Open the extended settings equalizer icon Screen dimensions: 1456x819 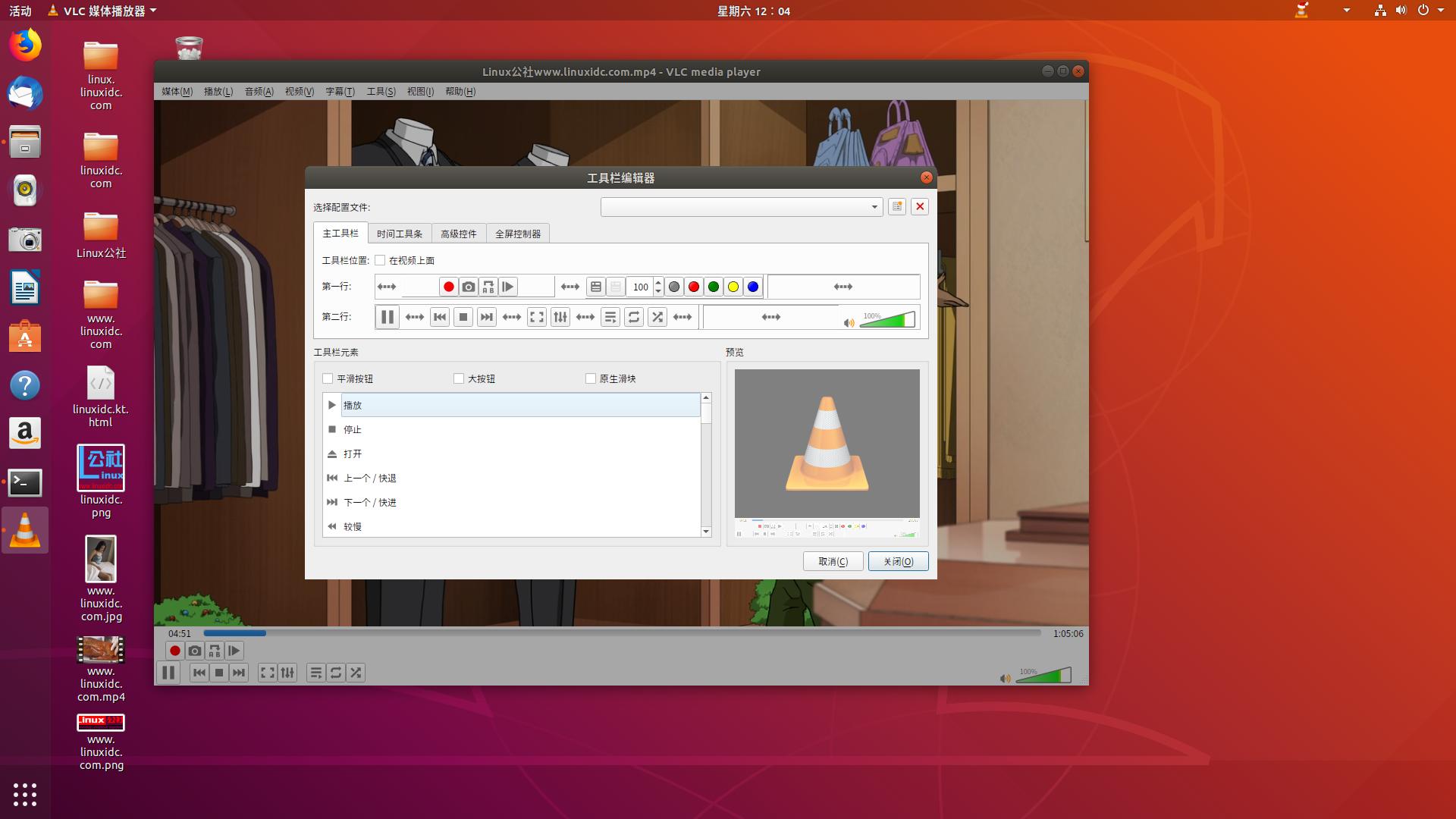tap(560, 317)
